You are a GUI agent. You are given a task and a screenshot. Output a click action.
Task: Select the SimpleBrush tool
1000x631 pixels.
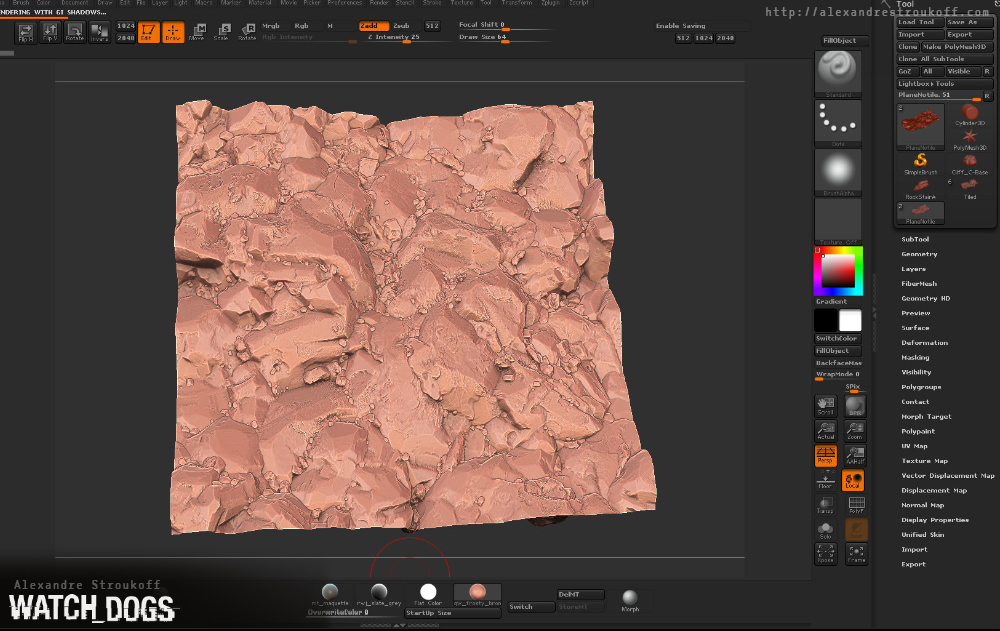[920, 164]
